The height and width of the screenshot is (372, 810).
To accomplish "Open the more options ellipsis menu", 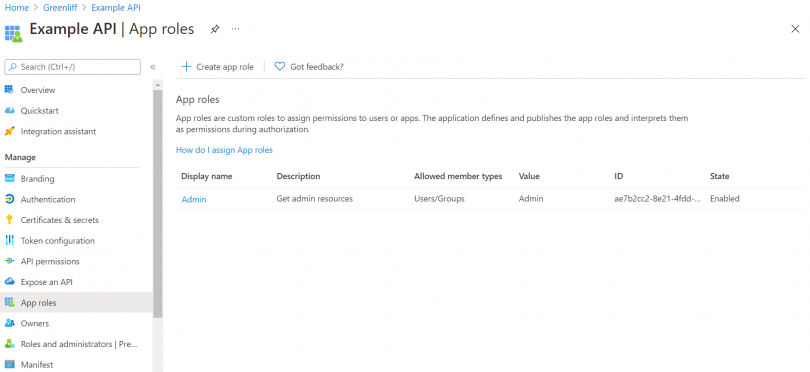I will point(236,29).
